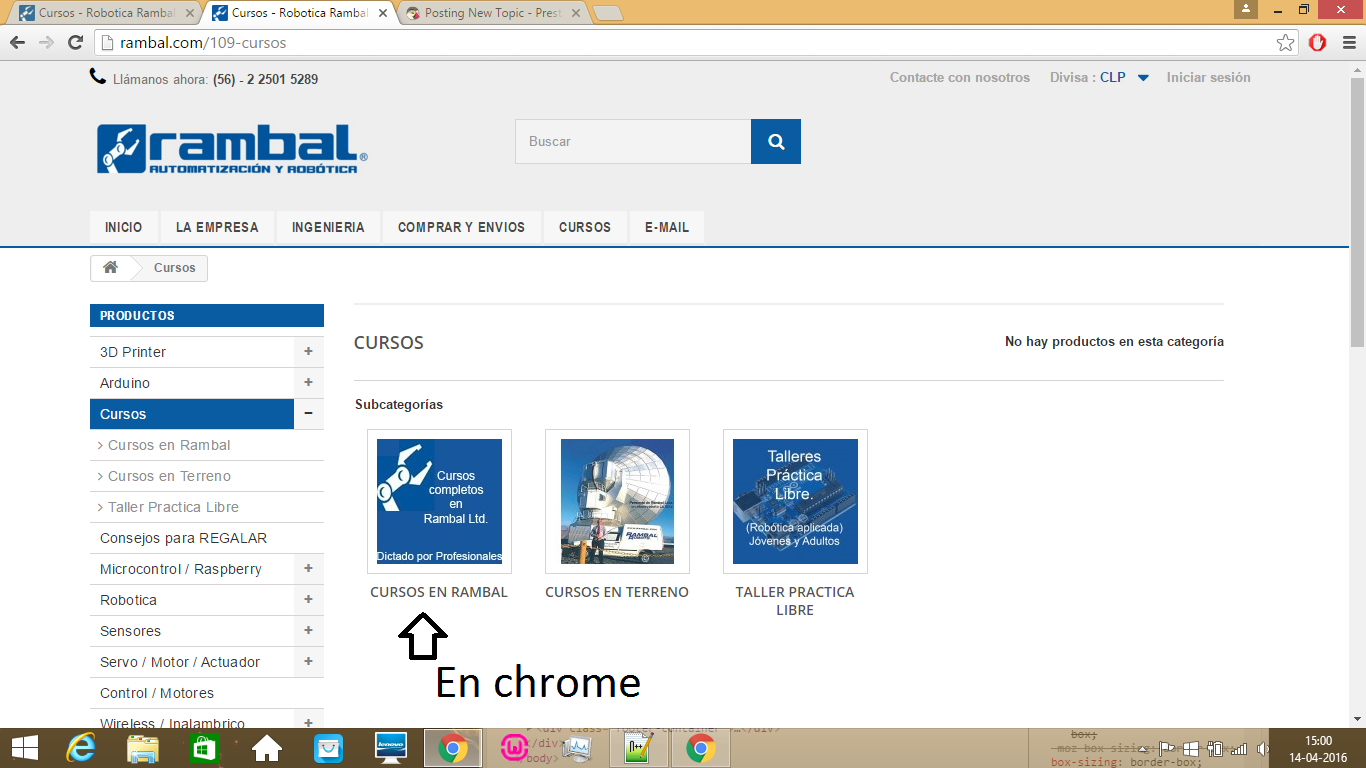Click the home icon in the breadcrumb
The image size is (1366, 768).
pyautogui.click(x=110, y=268)
